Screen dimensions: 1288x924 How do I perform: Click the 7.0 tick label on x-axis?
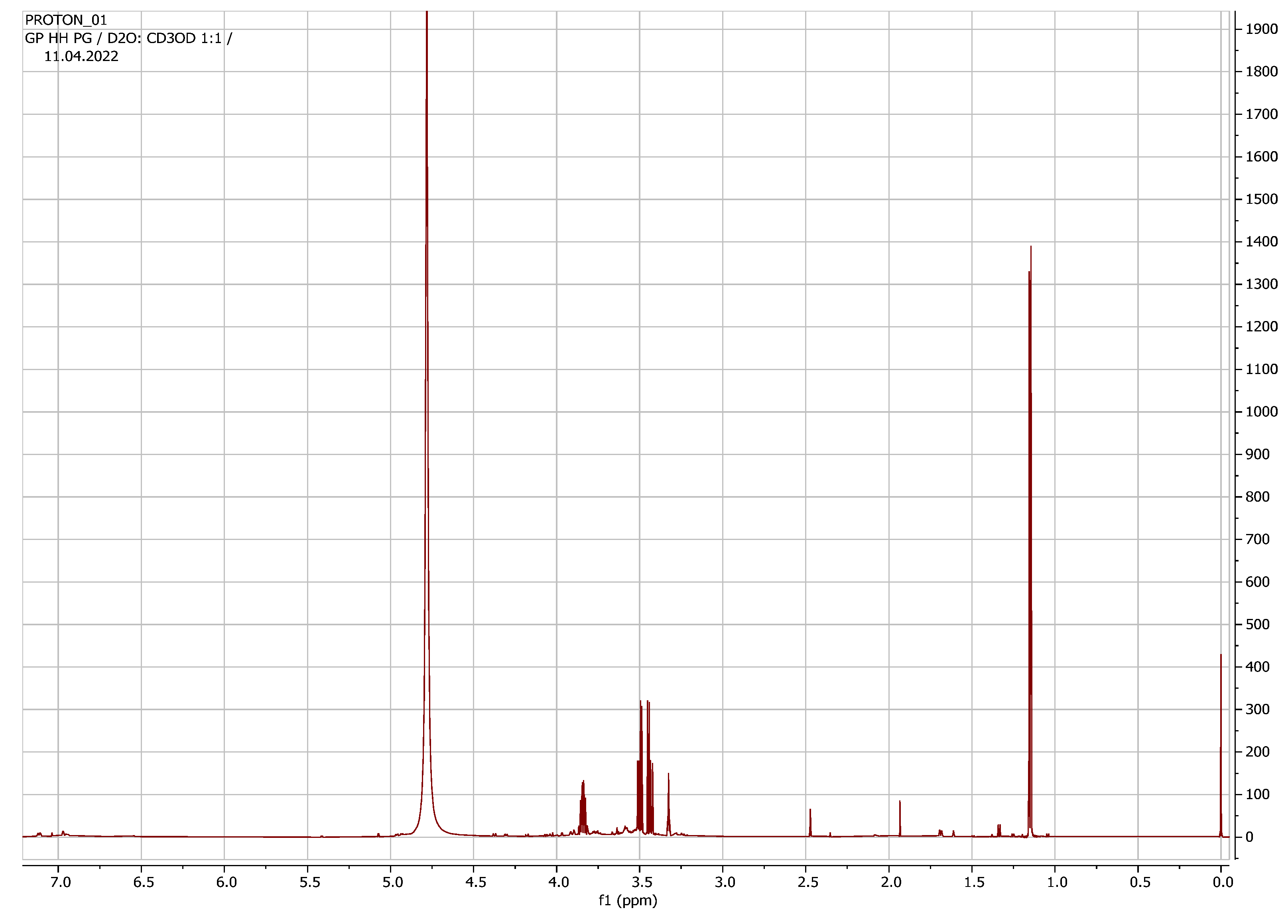pos(61,882)
